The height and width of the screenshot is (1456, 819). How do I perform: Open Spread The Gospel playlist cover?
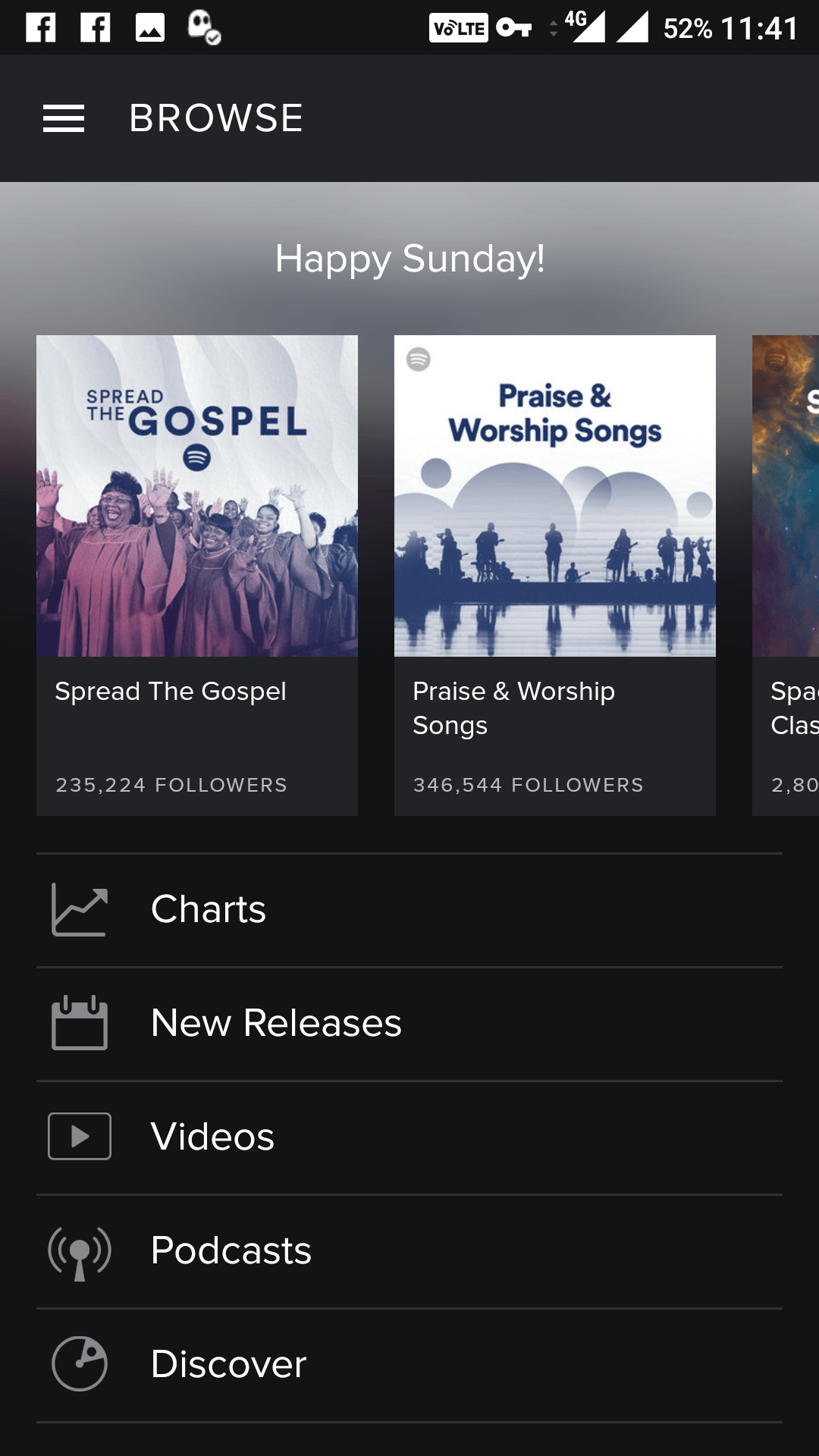point(197,496)
